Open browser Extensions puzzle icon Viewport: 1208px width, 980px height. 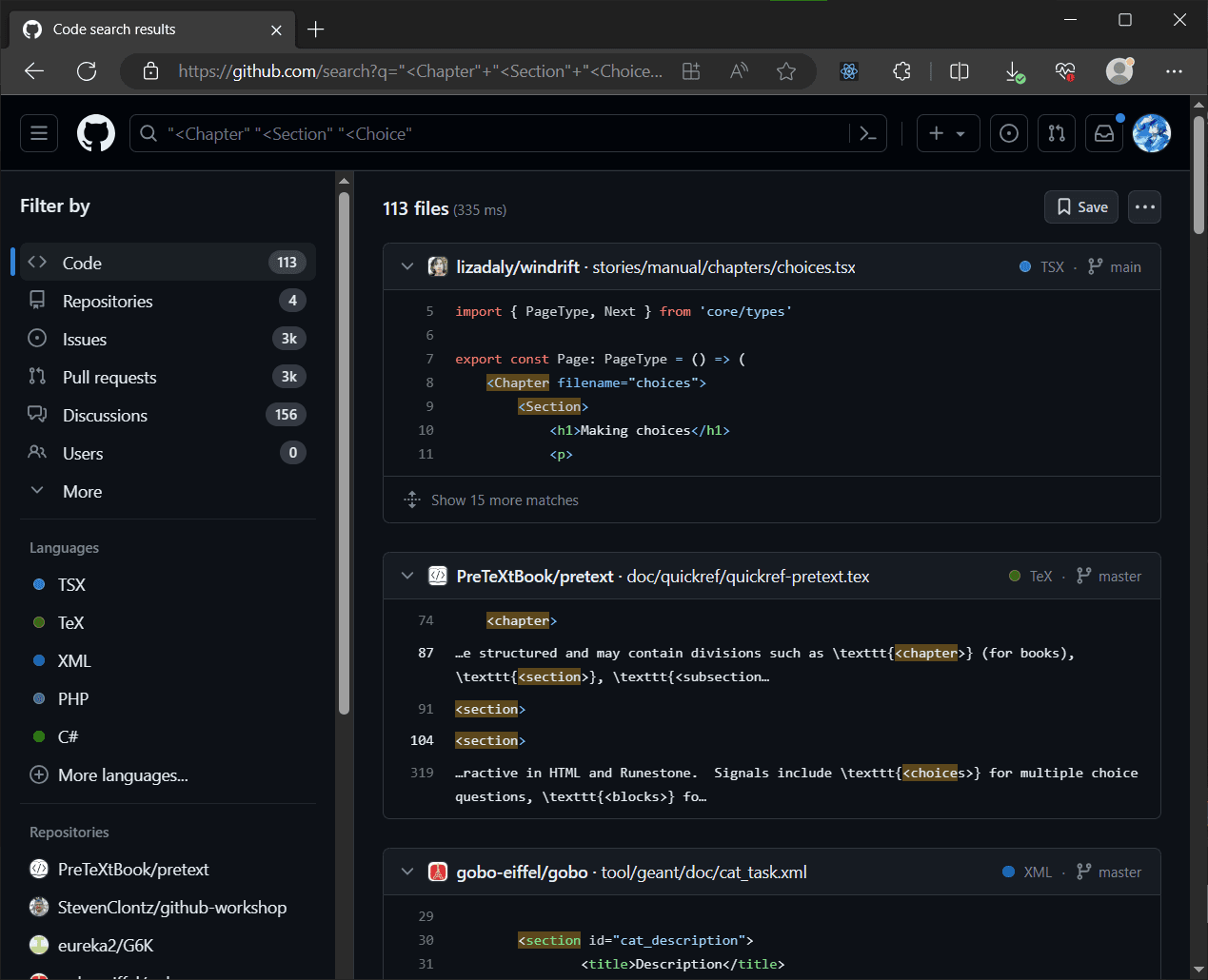pyautogui.click(x=901, y=71)
